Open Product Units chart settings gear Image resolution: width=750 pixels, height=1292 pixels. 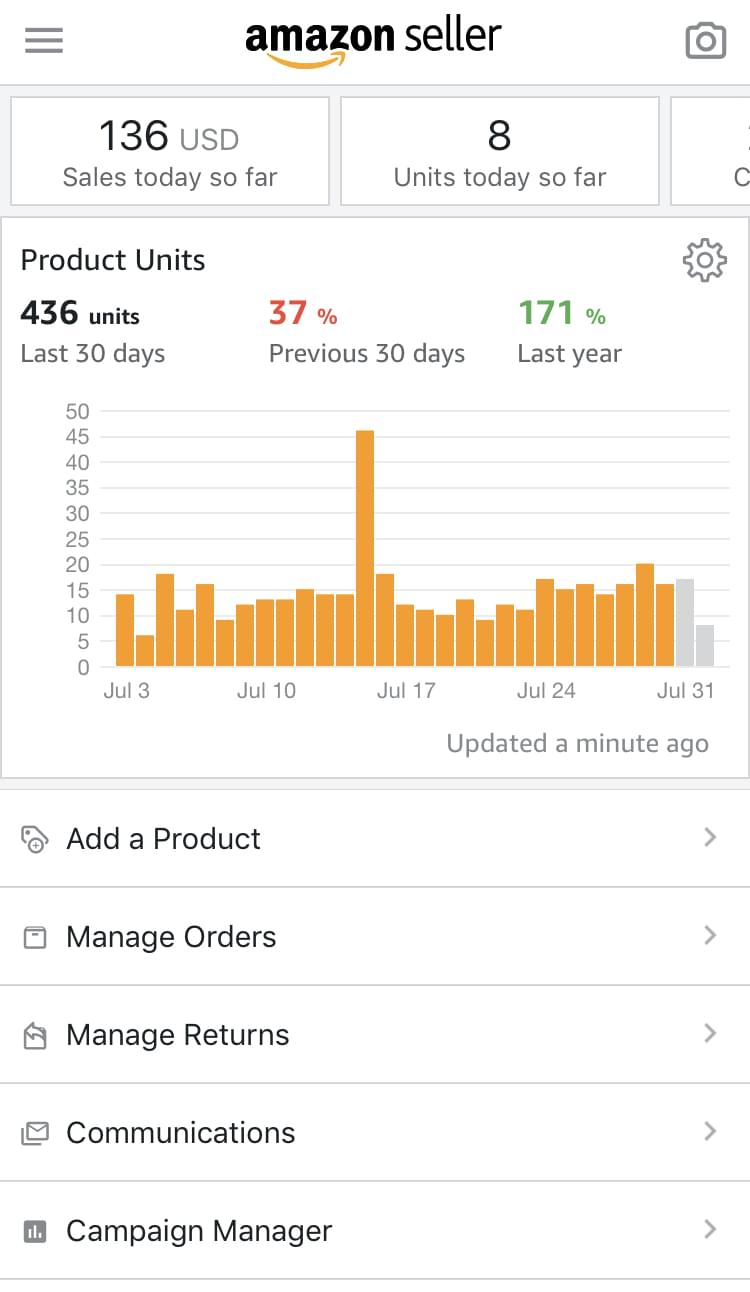point(704,260)
